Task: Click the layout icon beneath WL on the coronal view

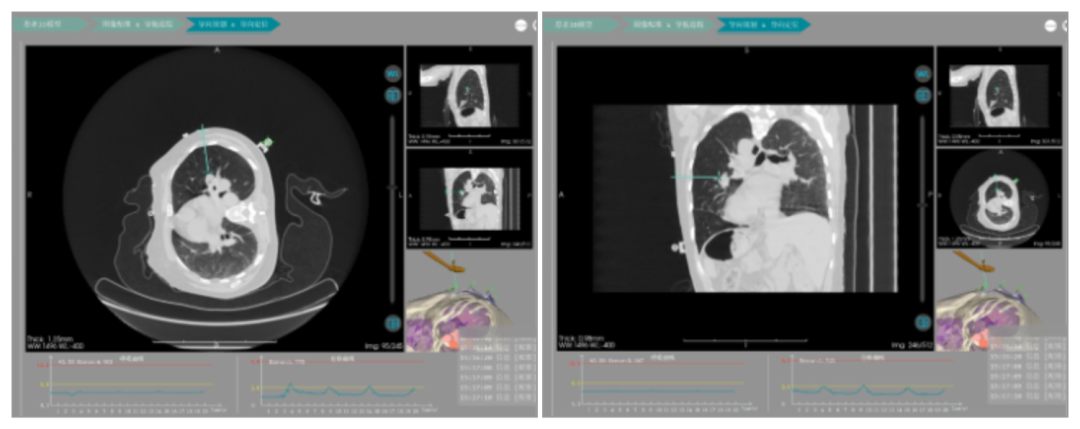Action: [x=924, y=96]
